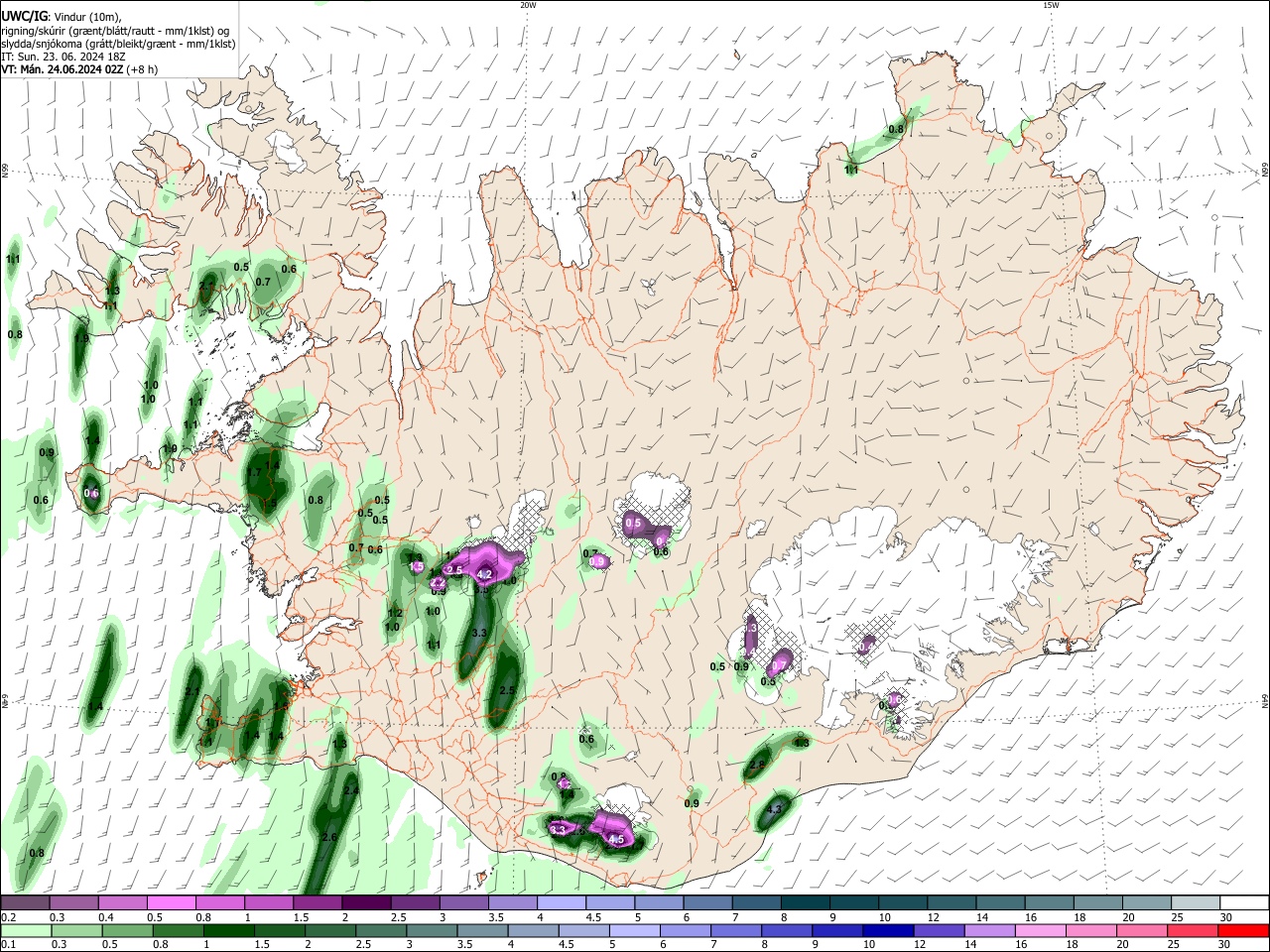Click the dark purple snow swatch labeled 2
The width and height of the screenshot is (1270, 952).
coord(366,903)
